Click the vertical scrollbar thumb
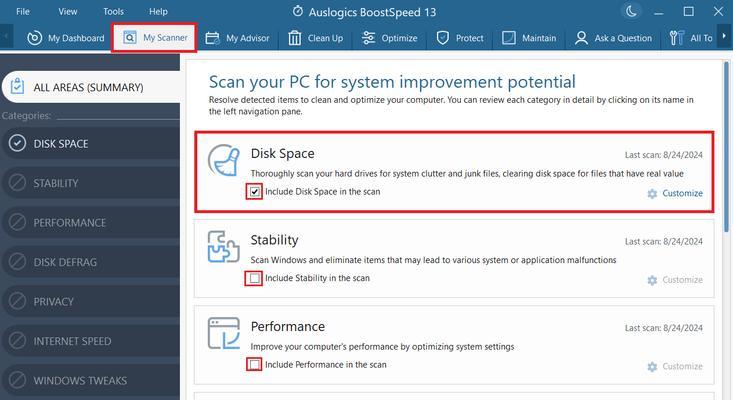733x400 pixels. [726, 146]
